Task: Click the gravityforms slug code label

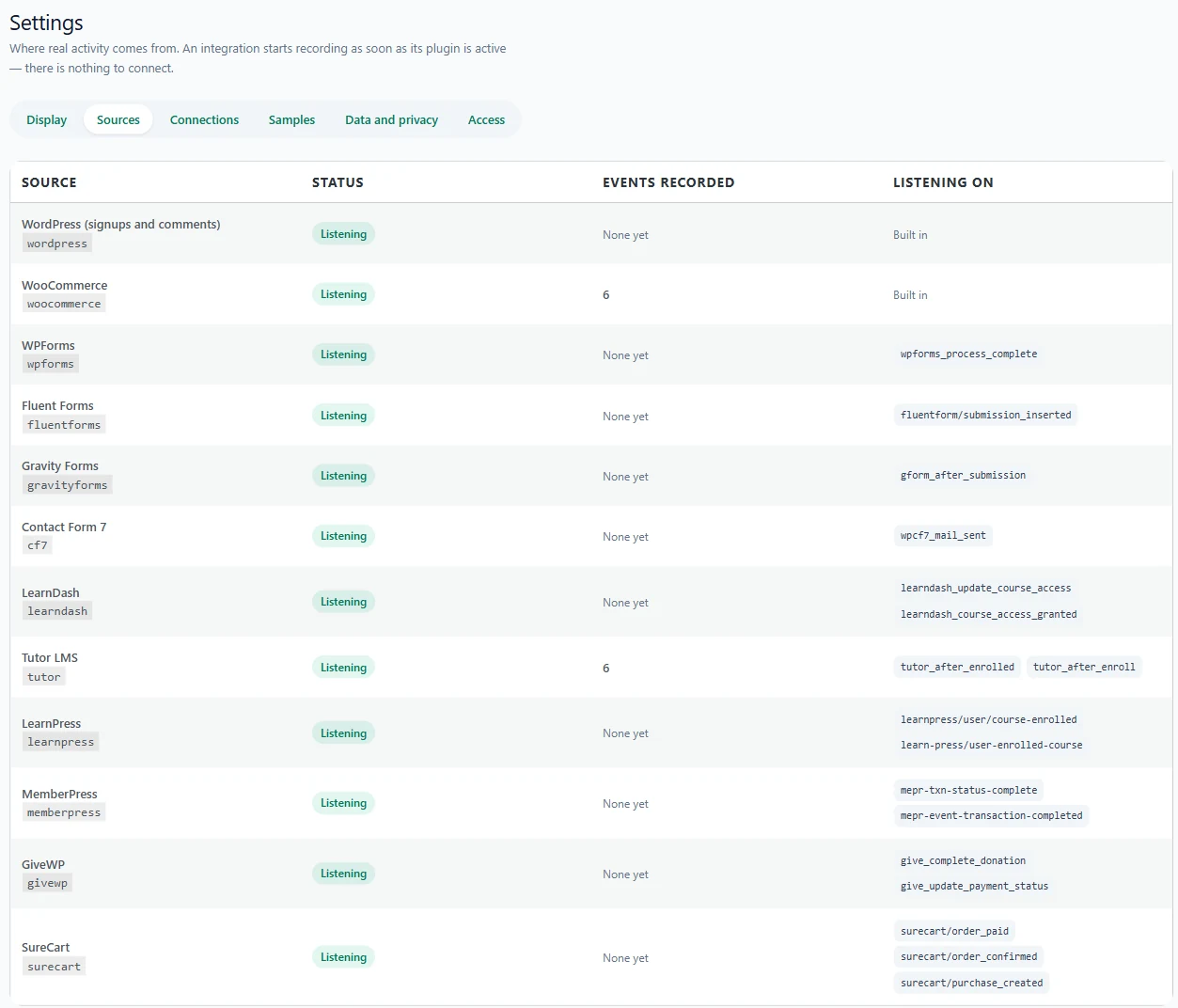Action: [x=68, y=485]
